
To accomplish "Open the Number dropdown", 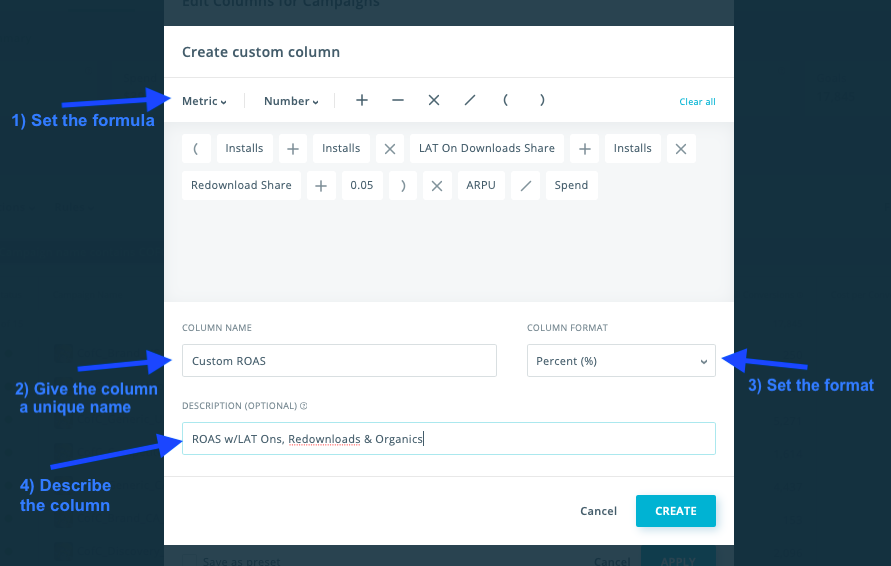I will tap(291, 101).
